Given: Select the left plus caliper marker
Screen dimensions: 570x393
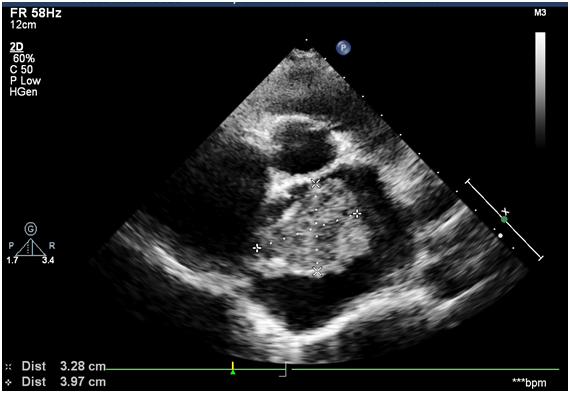Looking at the screenshot, I should point(257,248).
